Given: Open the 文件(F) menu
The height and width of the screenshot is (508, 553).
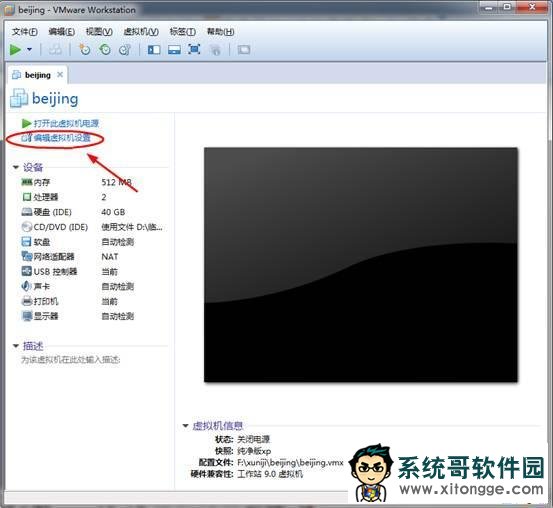Looking at the screenshot, I should coord(25,32).
